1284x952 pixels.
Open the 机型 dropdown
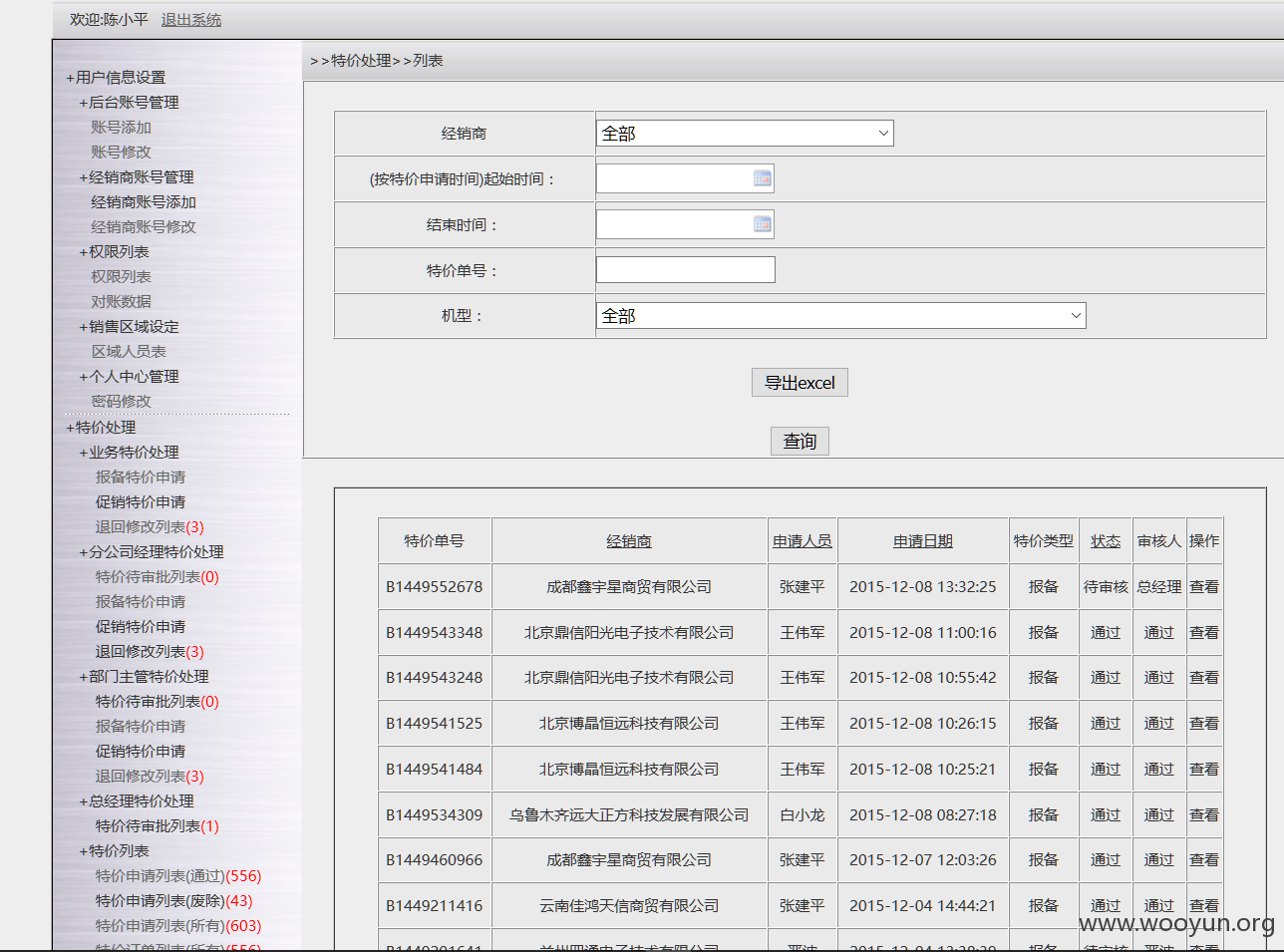(840, 316)
